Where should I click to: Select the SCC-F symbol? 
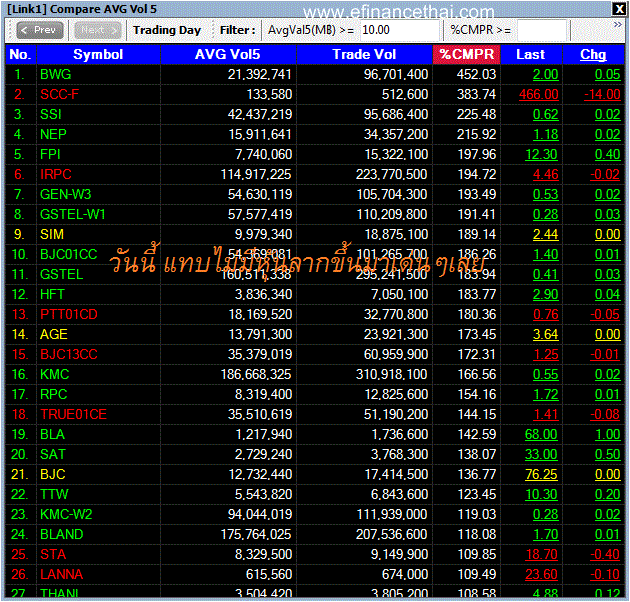click(59, 94)
